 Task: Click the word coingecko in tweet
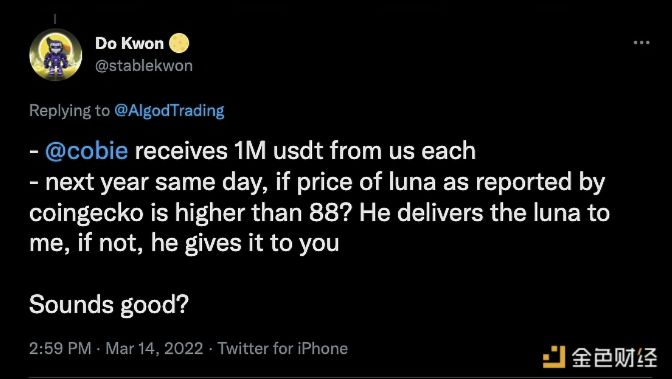pos(86,214)
